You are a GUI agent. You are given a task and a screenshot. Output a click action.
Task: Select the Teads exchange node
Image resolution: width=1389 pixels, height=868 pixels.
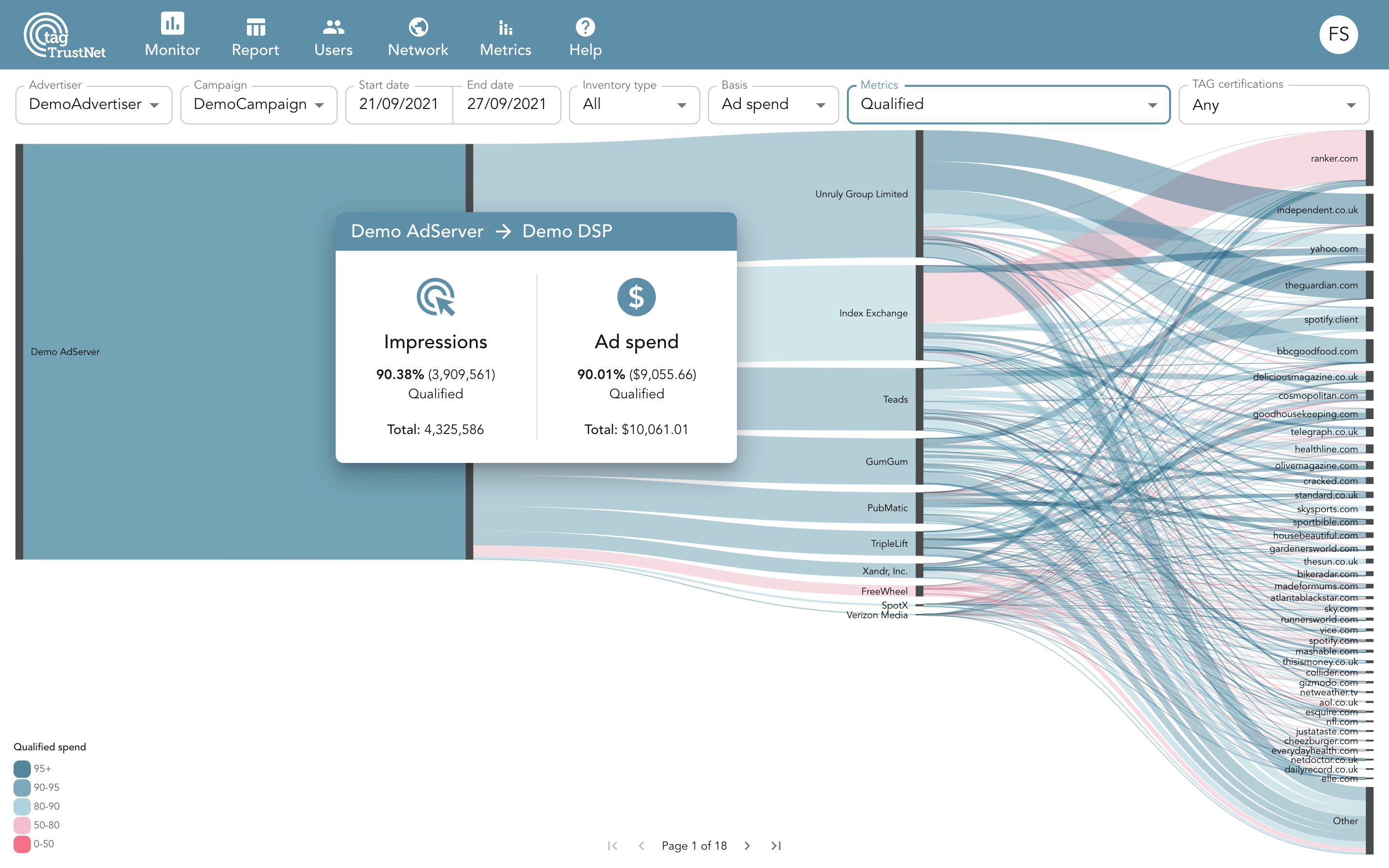(x=919, y=399)
